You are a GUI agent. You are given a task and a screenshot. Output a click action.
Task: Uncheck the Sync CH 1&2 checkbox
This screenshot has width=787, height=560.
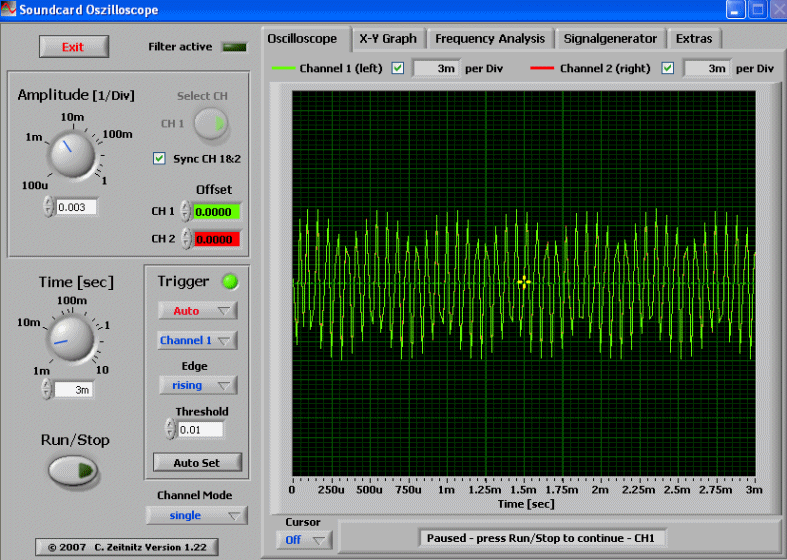click(x=159, y=159)
